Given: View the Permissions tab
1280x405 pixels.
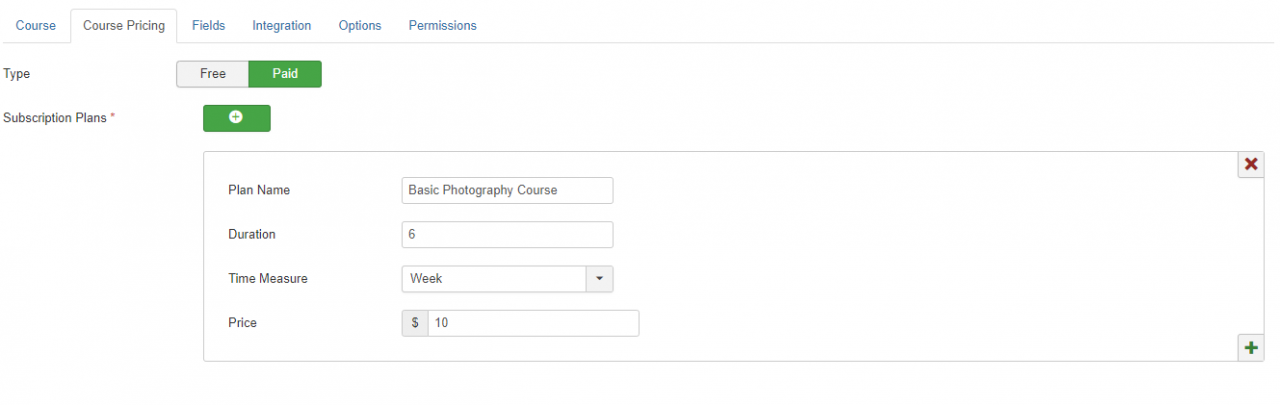Looking at the screenshot, I should [442, 25].
